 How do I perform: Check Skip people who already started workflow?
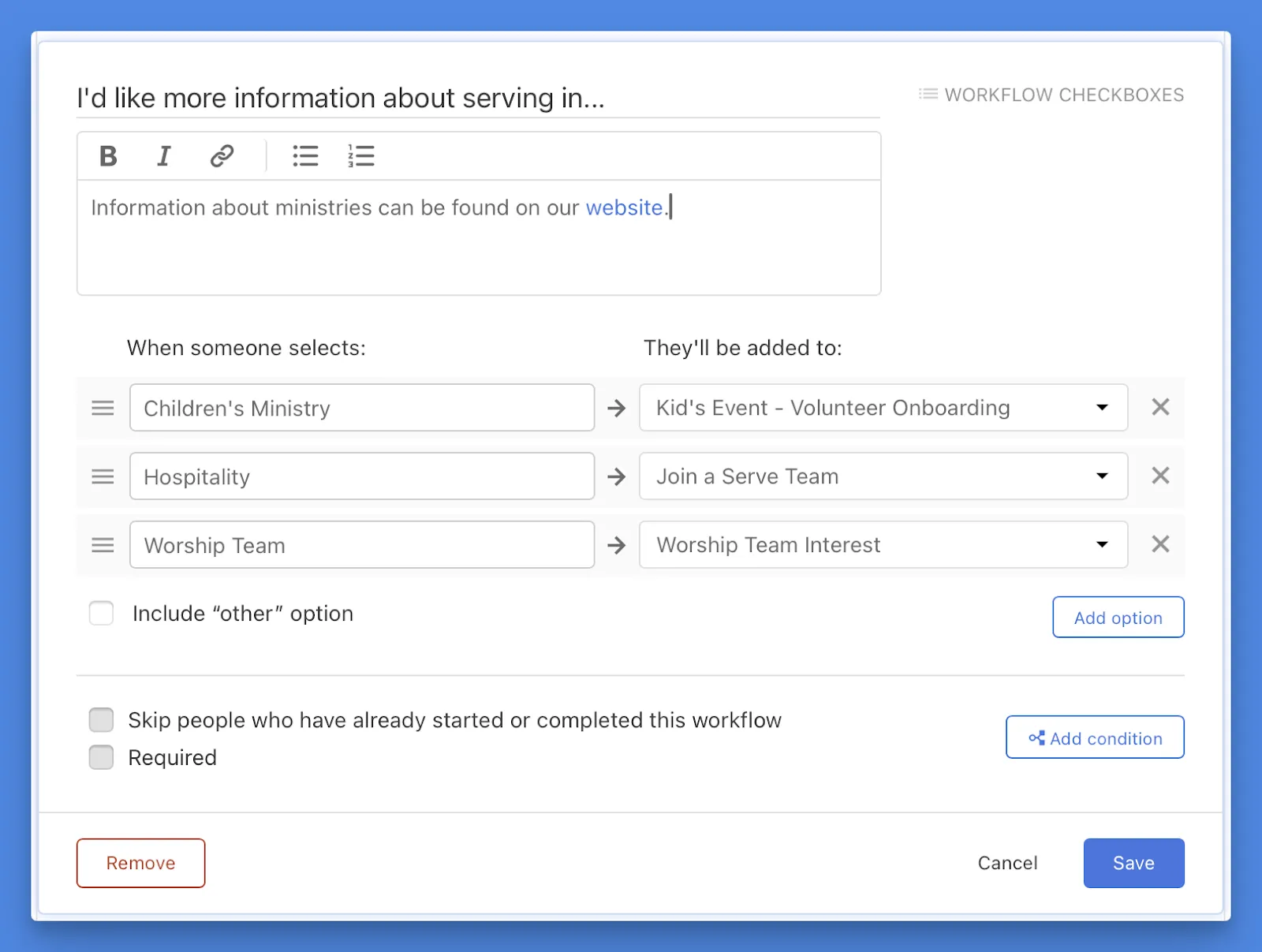click(x=101, y=719)
